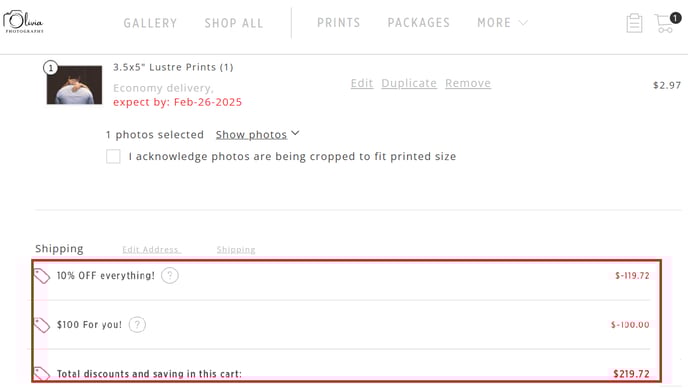This screenshot has width=688, height=389.
Task: Click the Lustre Prints photo thumbnail
Action: (74, 85)
